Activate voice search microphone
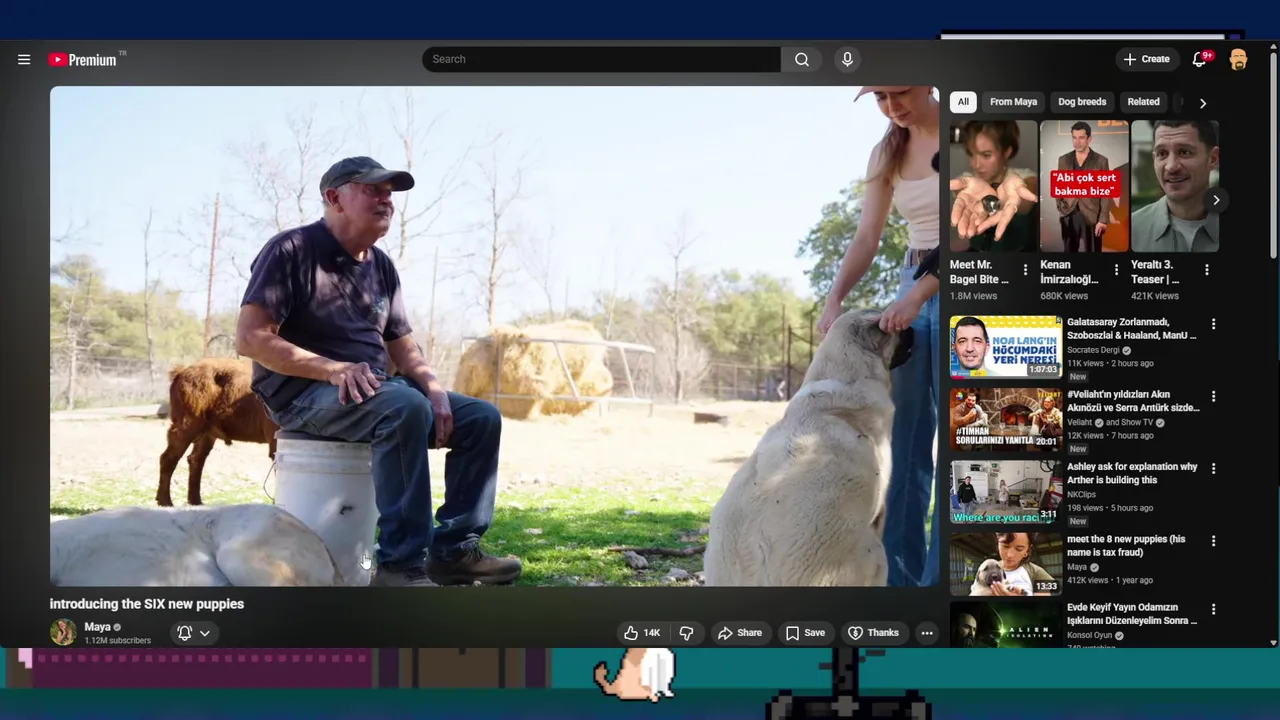The width and height of the screenshot is (1280, 720). click(x=847, y=59)
